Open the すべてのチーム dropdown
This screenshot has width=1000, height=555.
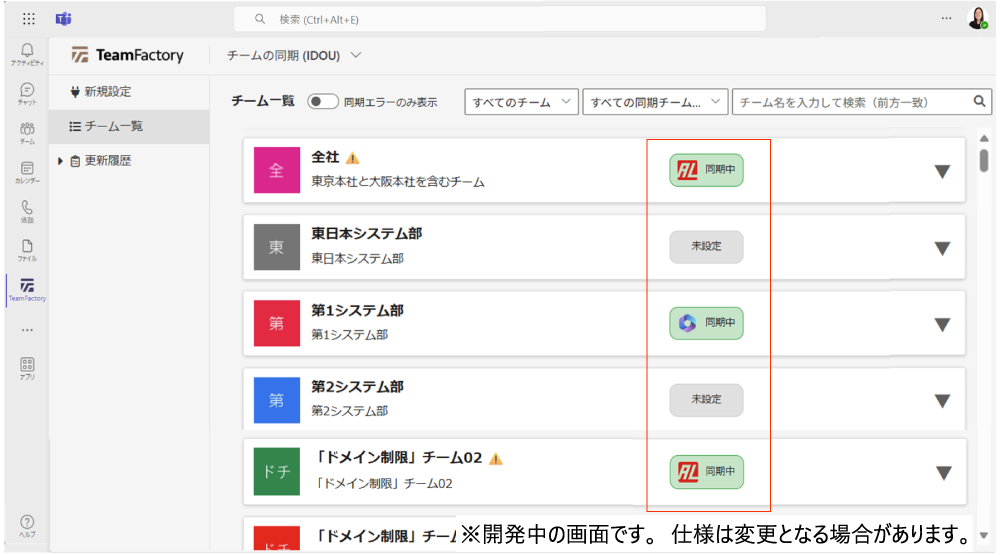pos(521,101)
